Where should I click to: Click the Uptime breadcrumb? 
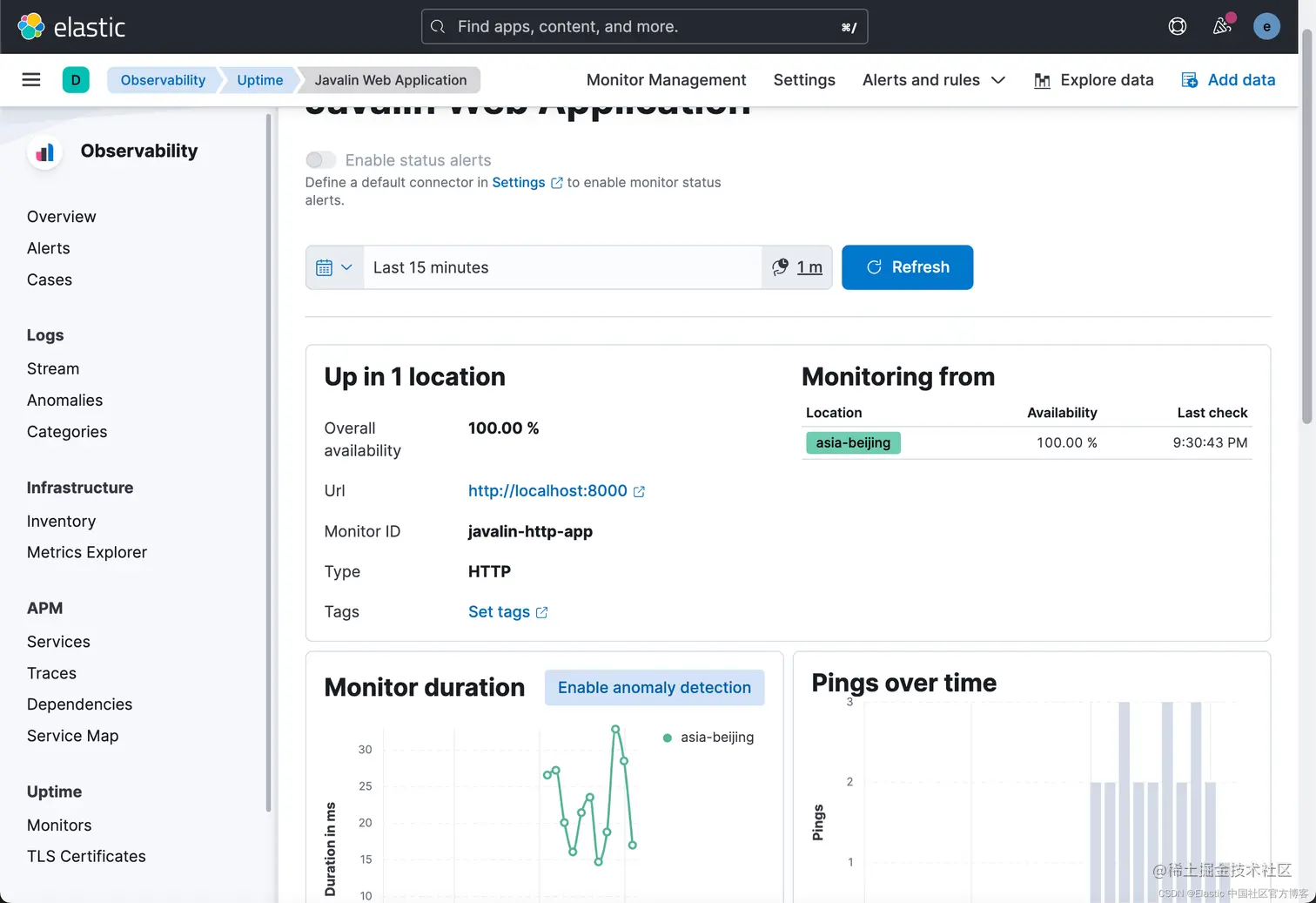(x=259, y=80)
